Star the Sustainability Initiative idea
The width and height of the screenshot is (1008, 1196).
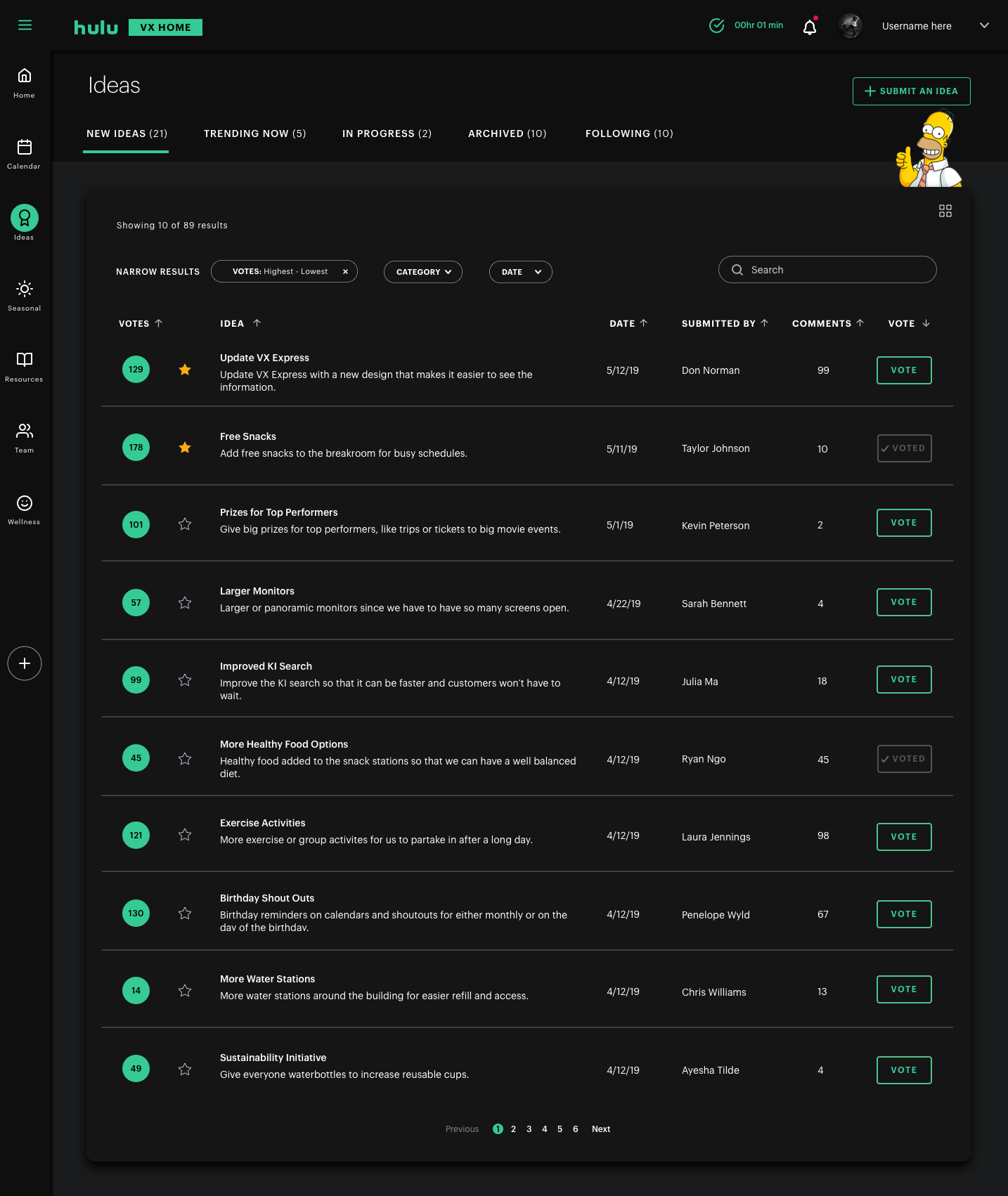tap(185, 1070)
